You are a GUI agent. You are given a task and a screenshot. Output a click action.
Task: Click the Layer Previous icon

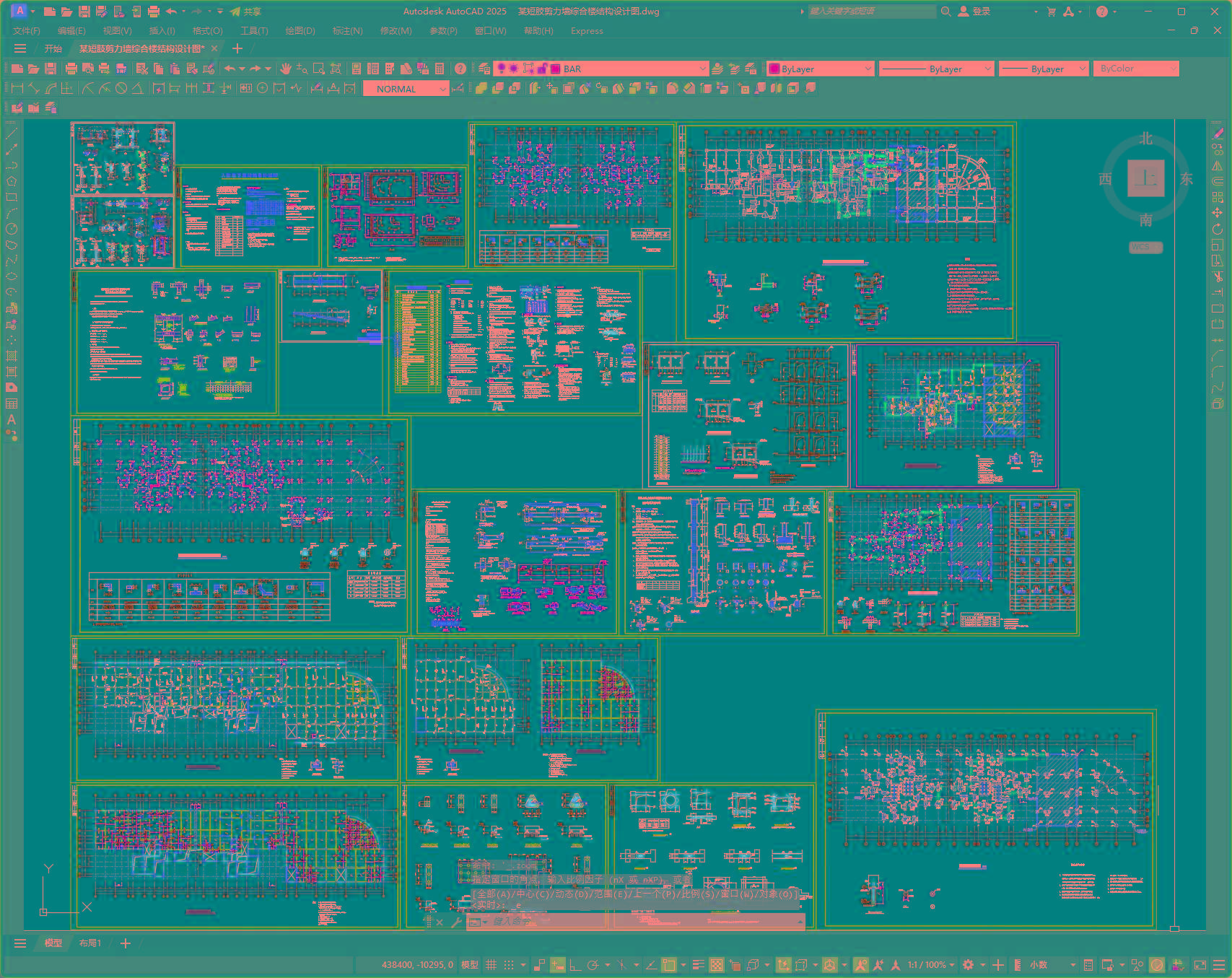(x=735, y=69)
